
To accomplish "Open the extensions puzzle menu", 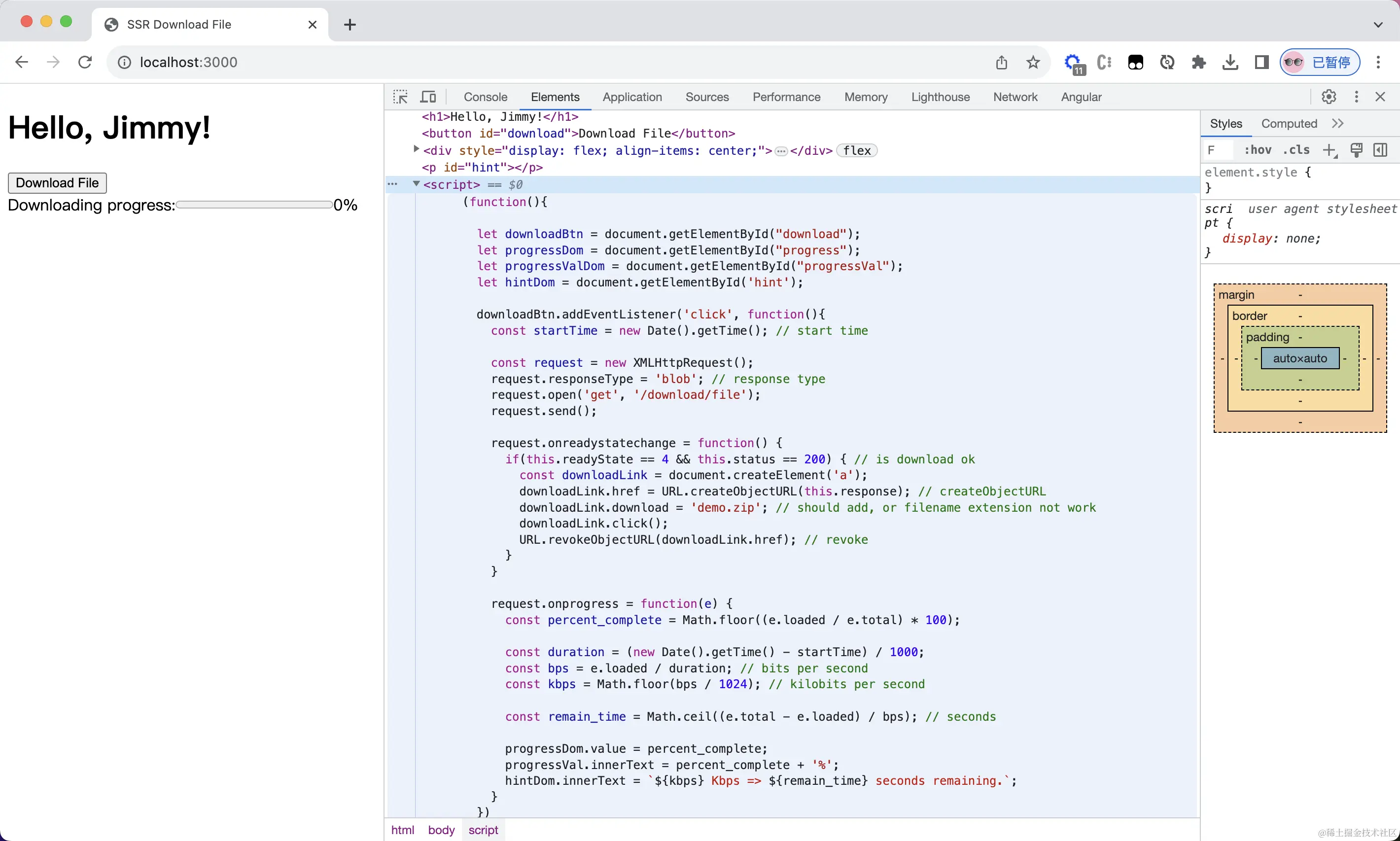I will (1198, 62).
